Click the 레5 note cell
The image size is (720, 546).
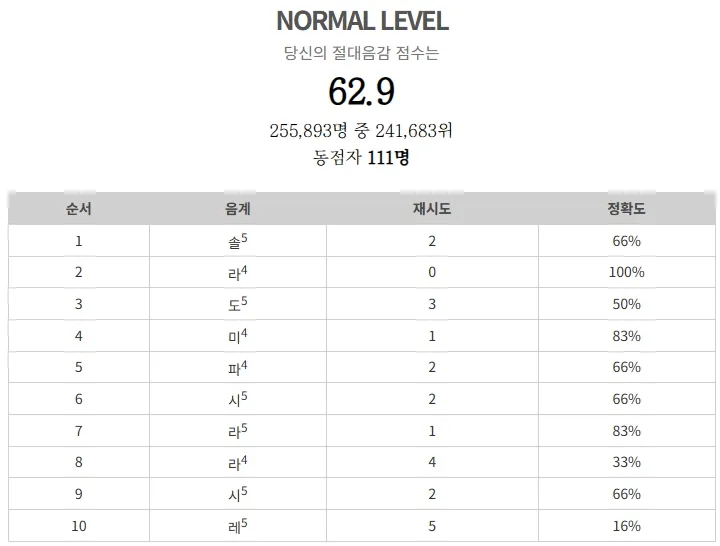click(238, 526)
